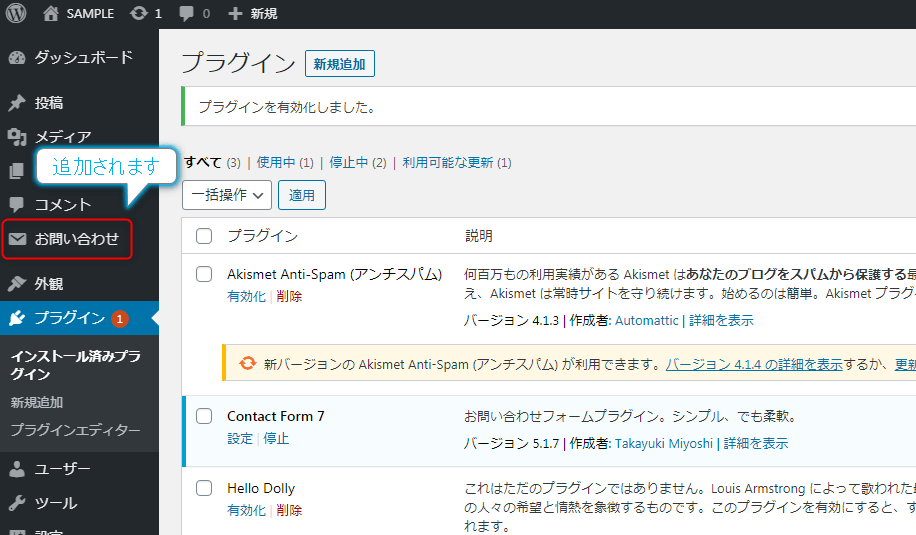Open the 外観 menu

[x=48, y=284]
